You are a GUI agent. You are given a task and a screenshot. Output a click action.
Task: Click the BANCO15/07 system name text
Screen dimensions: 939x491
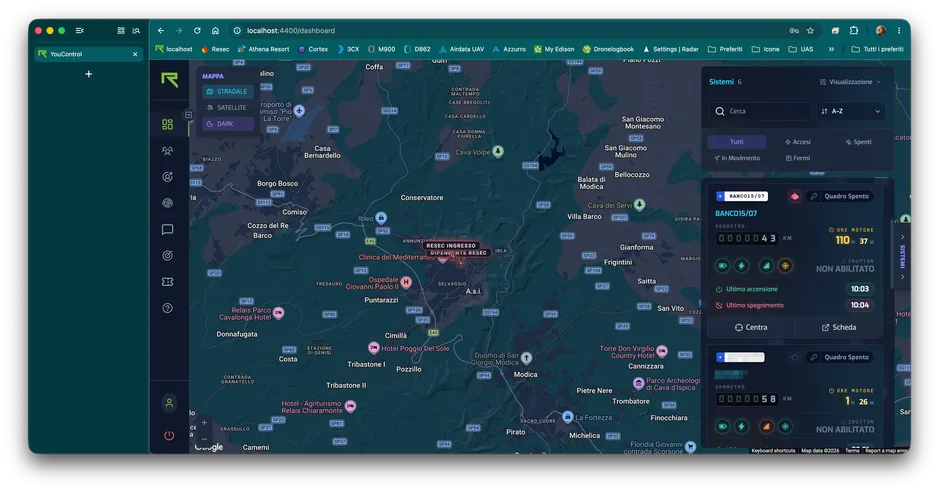736,213
